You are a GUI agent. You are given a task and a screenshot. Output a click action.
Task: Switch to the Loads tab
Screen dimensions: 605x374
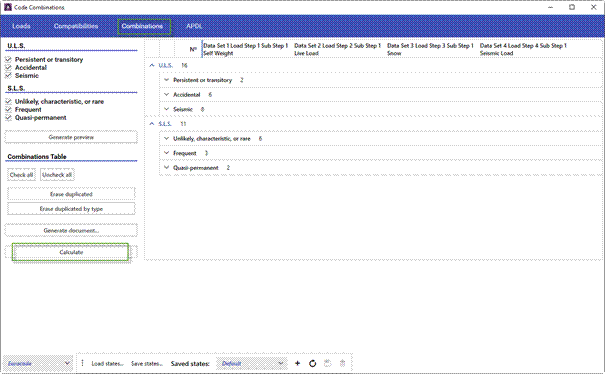pyautogui.click(x=21, y=26)
